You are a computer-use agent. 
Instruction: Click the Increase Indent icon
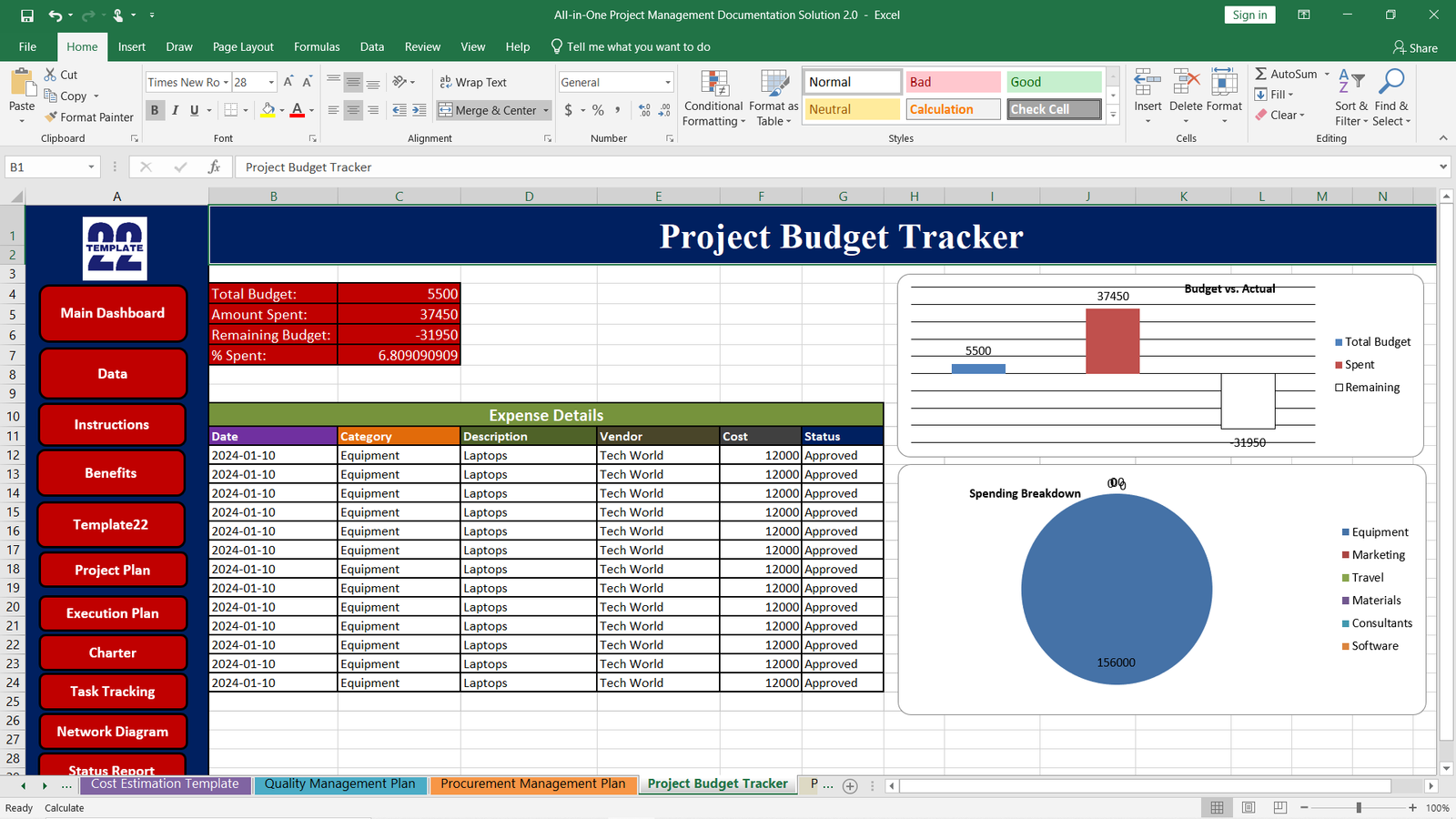coord(419,110)
